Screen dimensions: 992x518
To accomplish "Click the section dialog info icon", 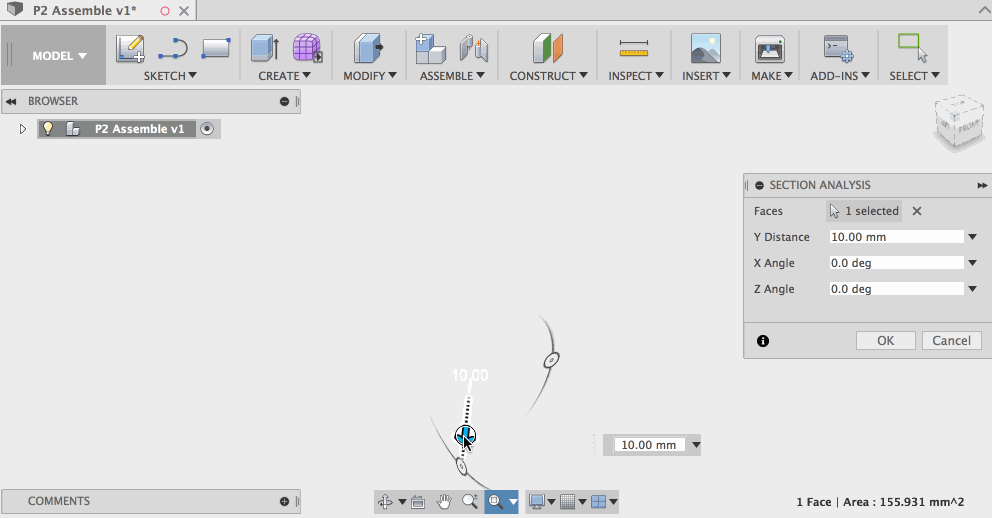I will pos(763,341).
